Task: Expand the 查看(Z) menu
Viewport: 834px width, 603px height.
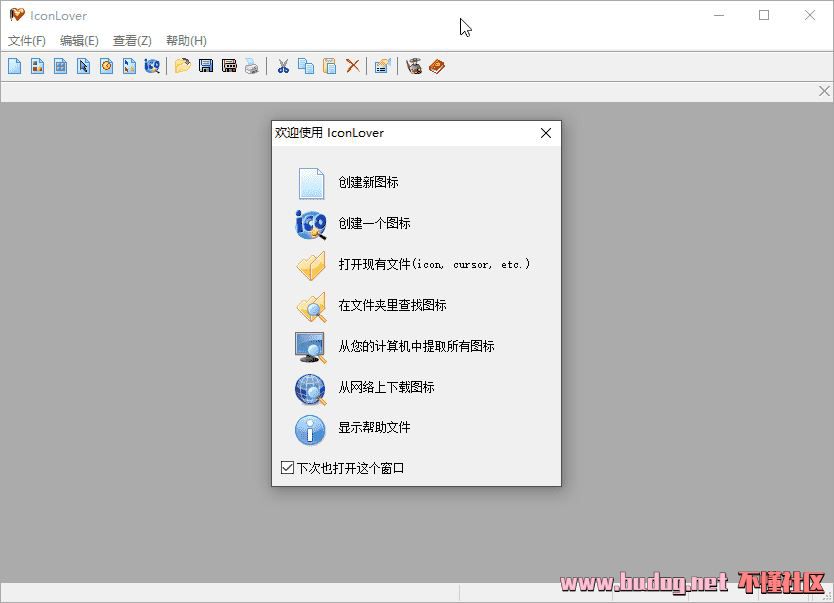Action: 132,41
